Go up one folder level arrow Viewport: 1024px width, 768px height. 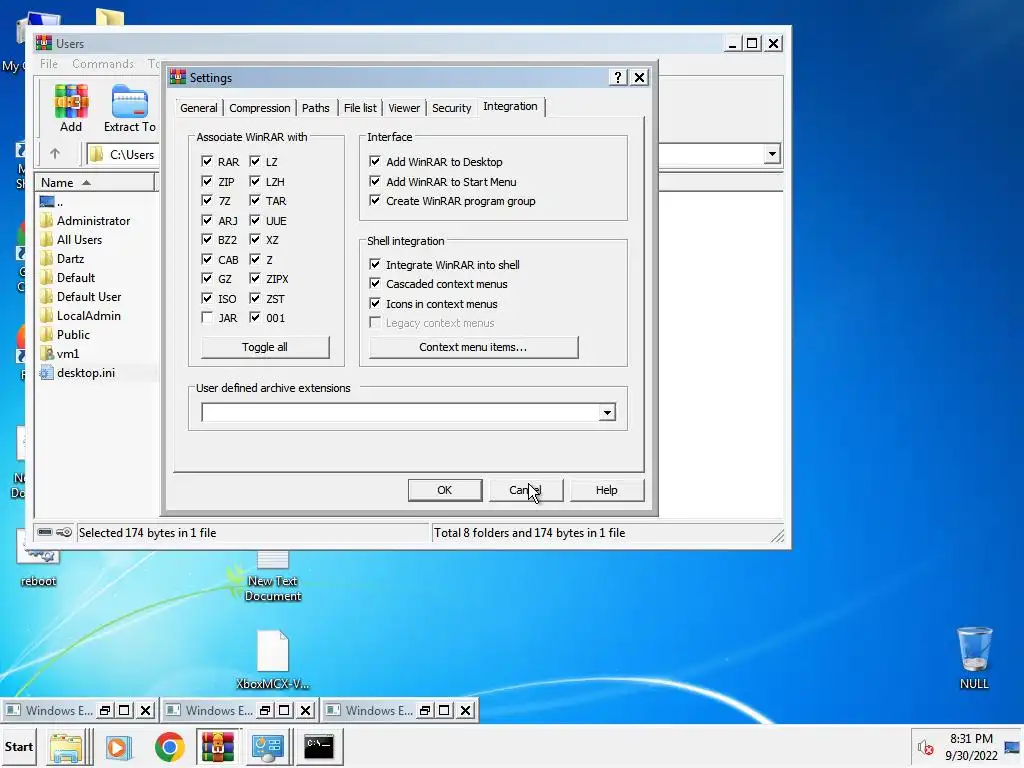[x=55, y=153]
